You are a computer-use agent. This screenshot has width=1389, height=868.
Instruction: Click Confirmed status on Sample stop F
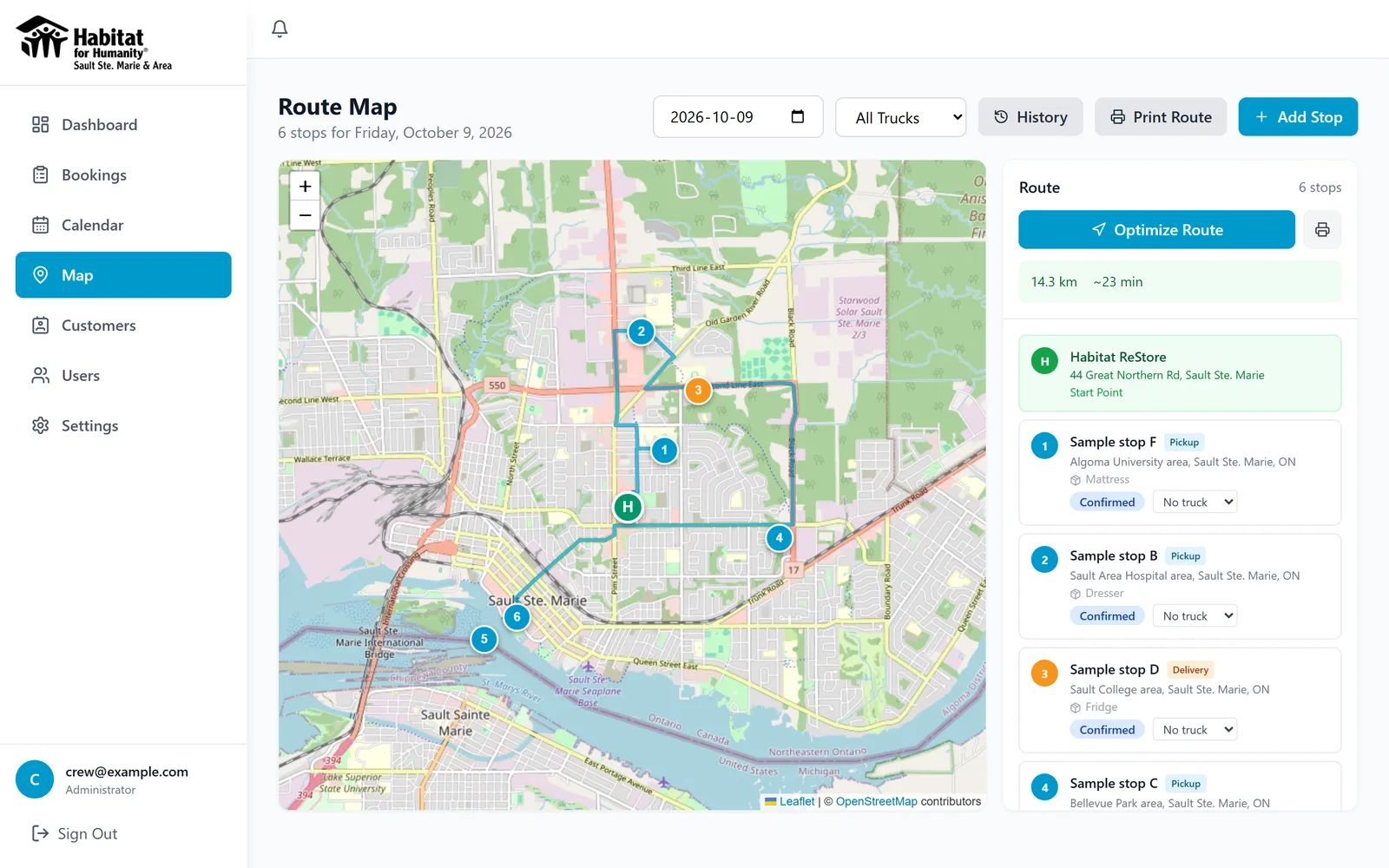[1107, 502]
